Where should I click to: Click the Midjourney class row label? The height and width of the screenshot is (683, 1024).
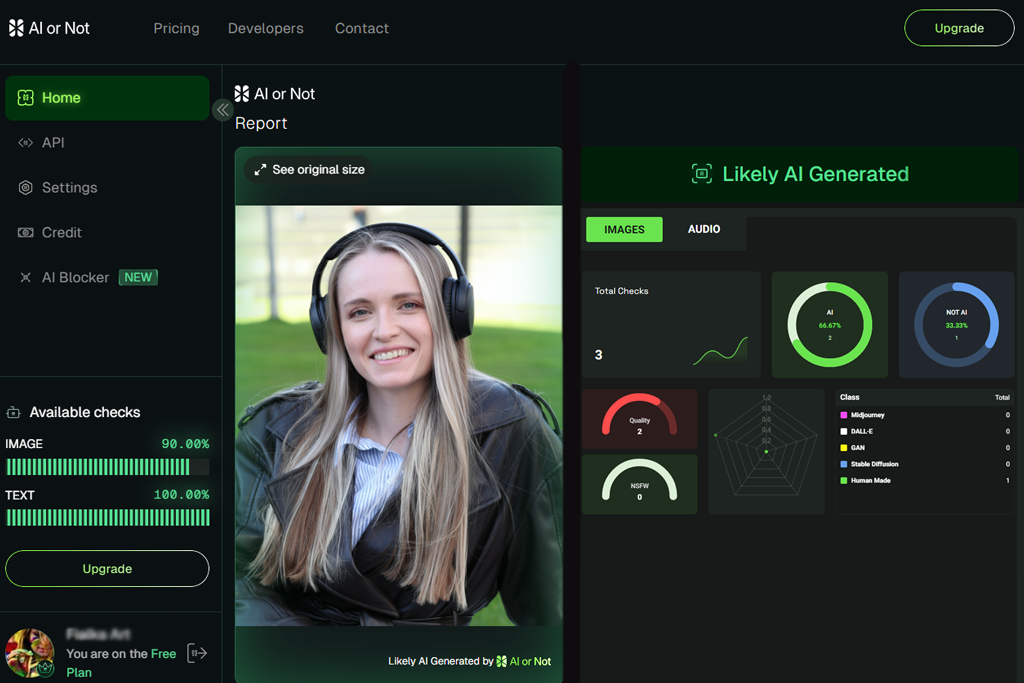pos(867,415)
